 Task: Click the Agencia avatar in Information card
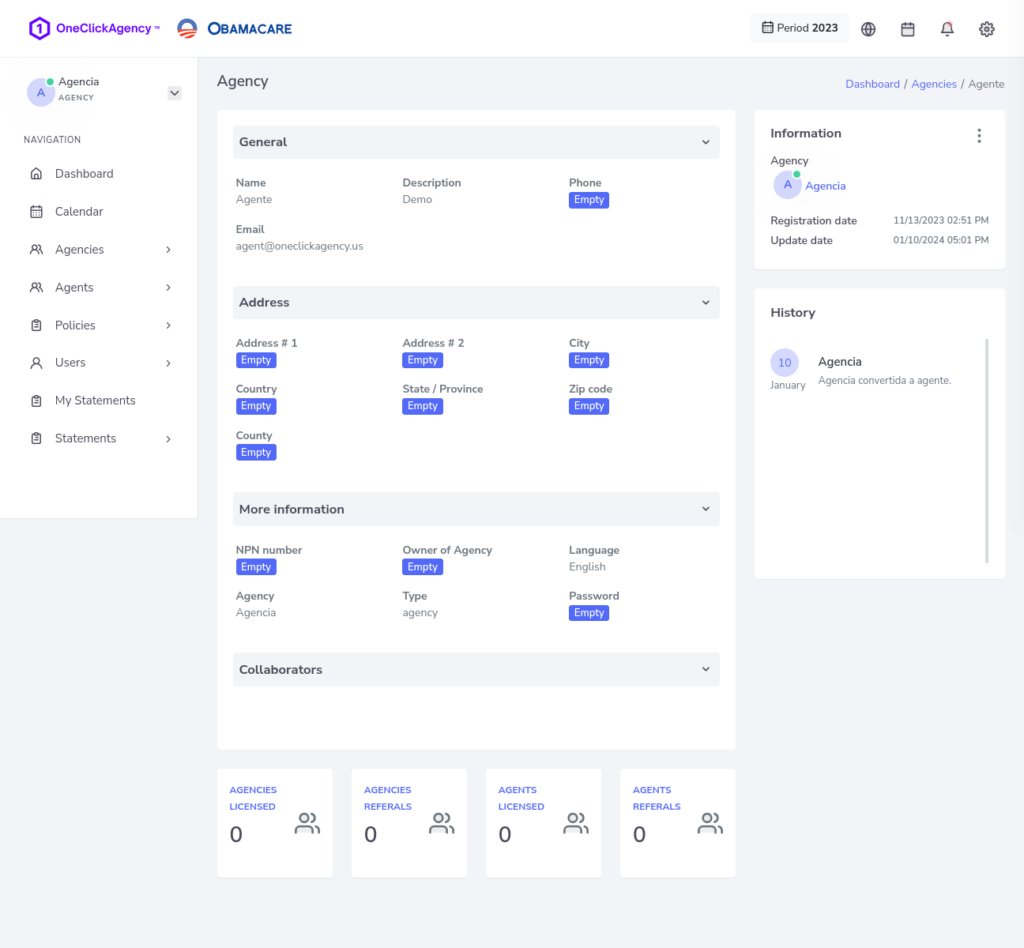pos(788,185)
